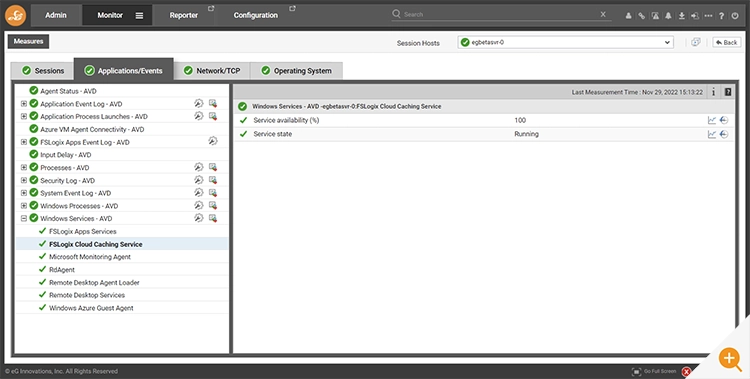This screenshot has height=379, width=750.
Task: Click in the Search input field
Action: (x=500, y=14)
